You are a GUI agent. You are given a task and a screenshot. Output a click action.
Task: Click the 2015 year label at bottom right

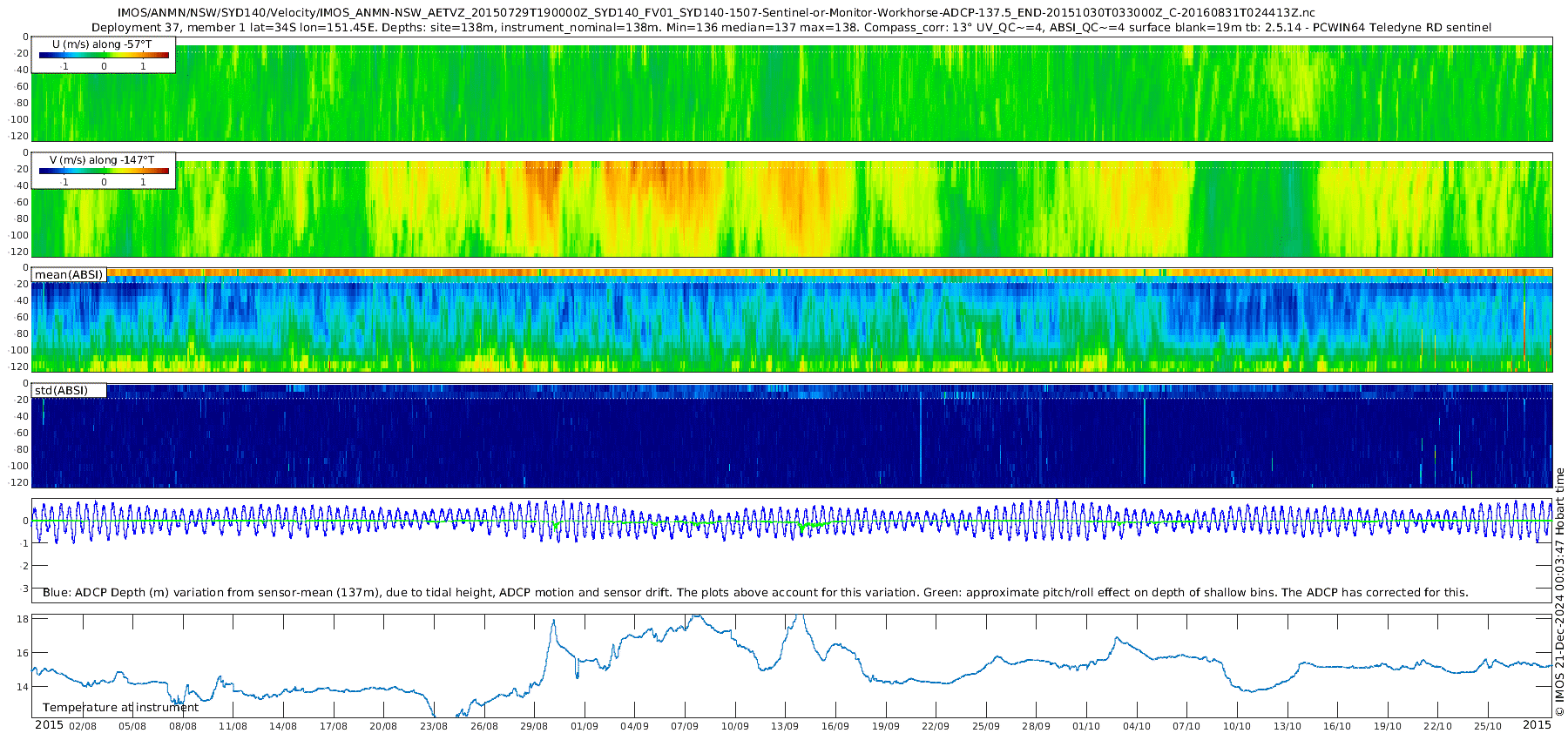coord(1537,725)
